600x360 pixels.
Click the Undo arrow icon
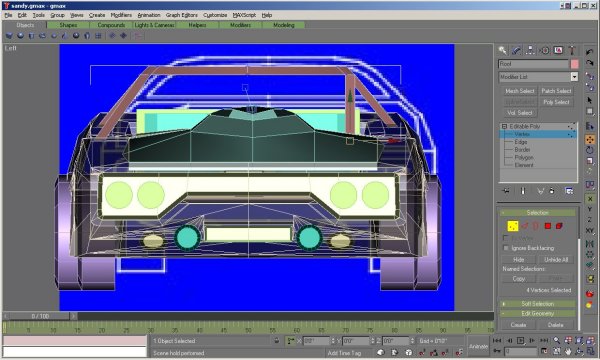(x=590, y=52)
